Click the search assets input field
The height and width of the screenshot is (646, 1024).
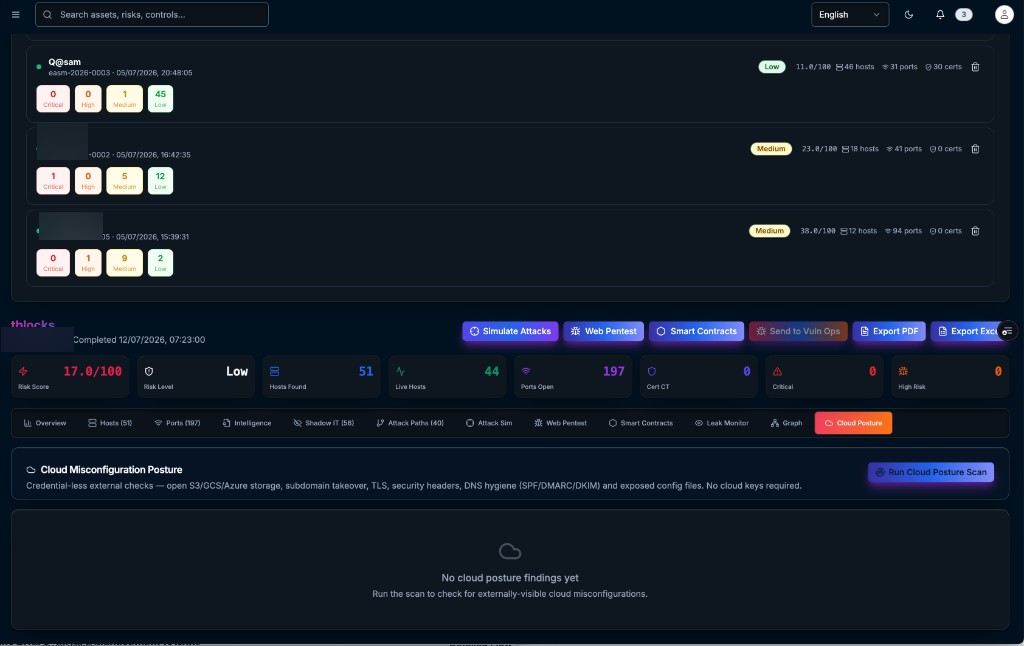(x=152, y=14)
